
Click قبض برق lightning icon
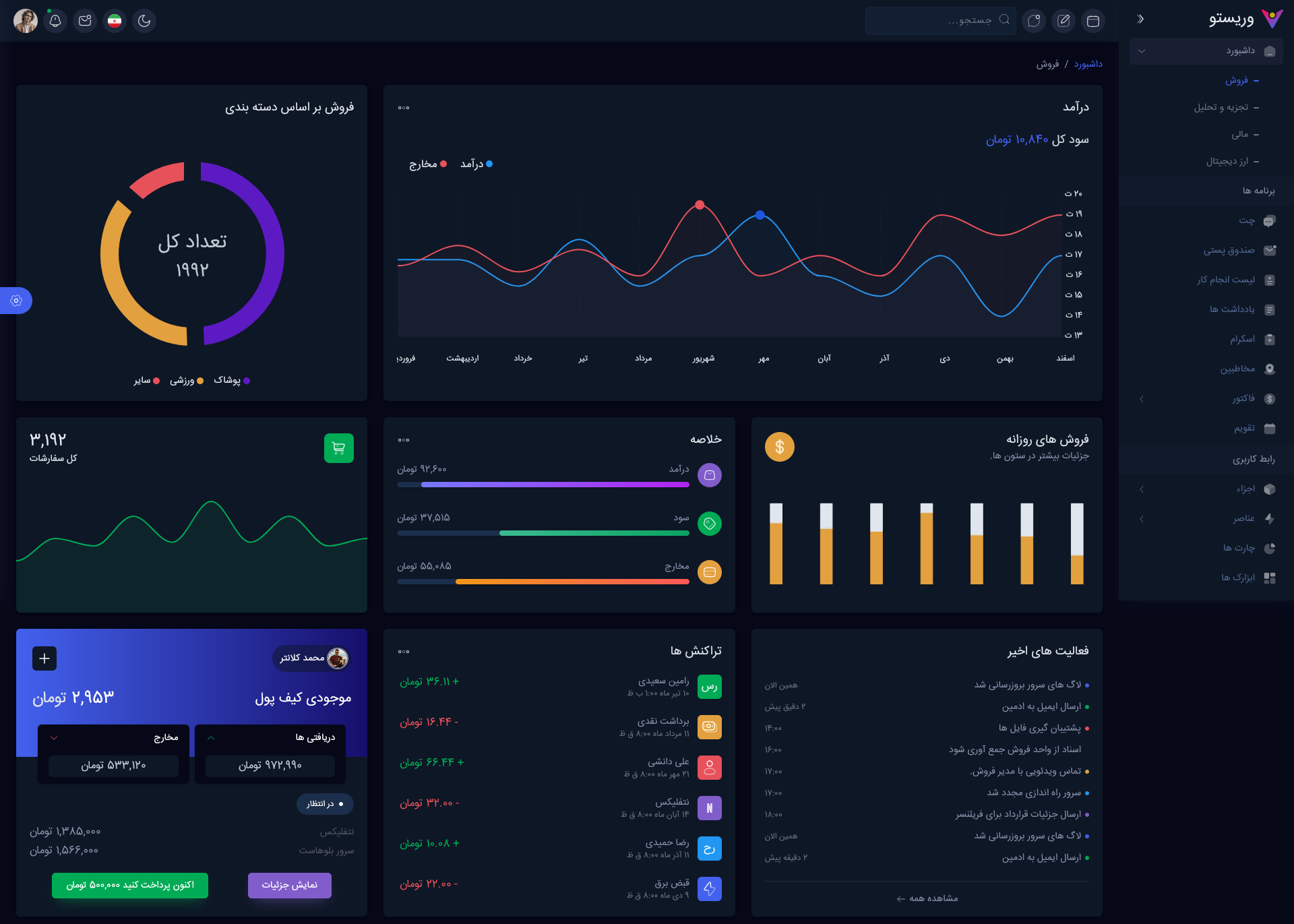click(x=710, y=889)
